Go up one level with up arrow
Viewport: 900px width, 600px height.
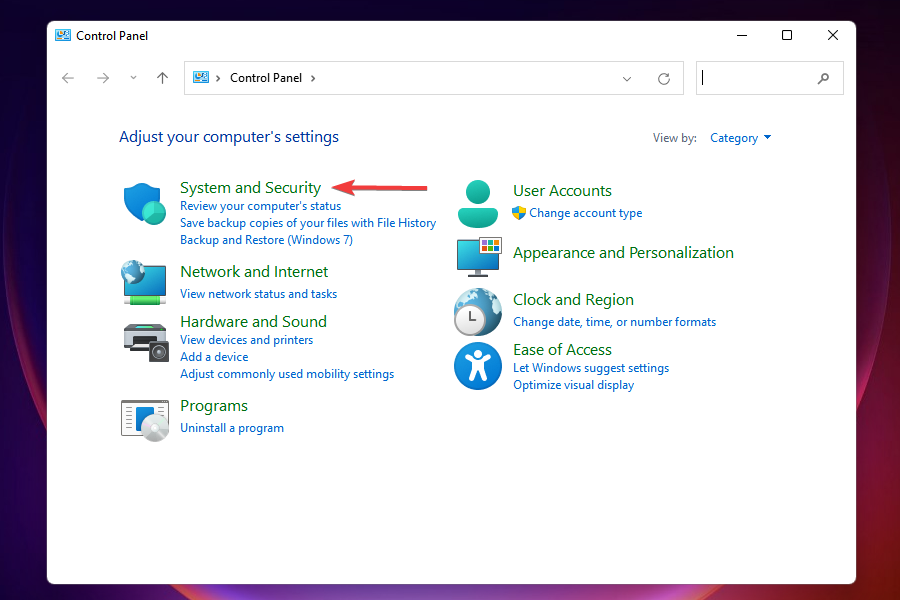point(162,78)
